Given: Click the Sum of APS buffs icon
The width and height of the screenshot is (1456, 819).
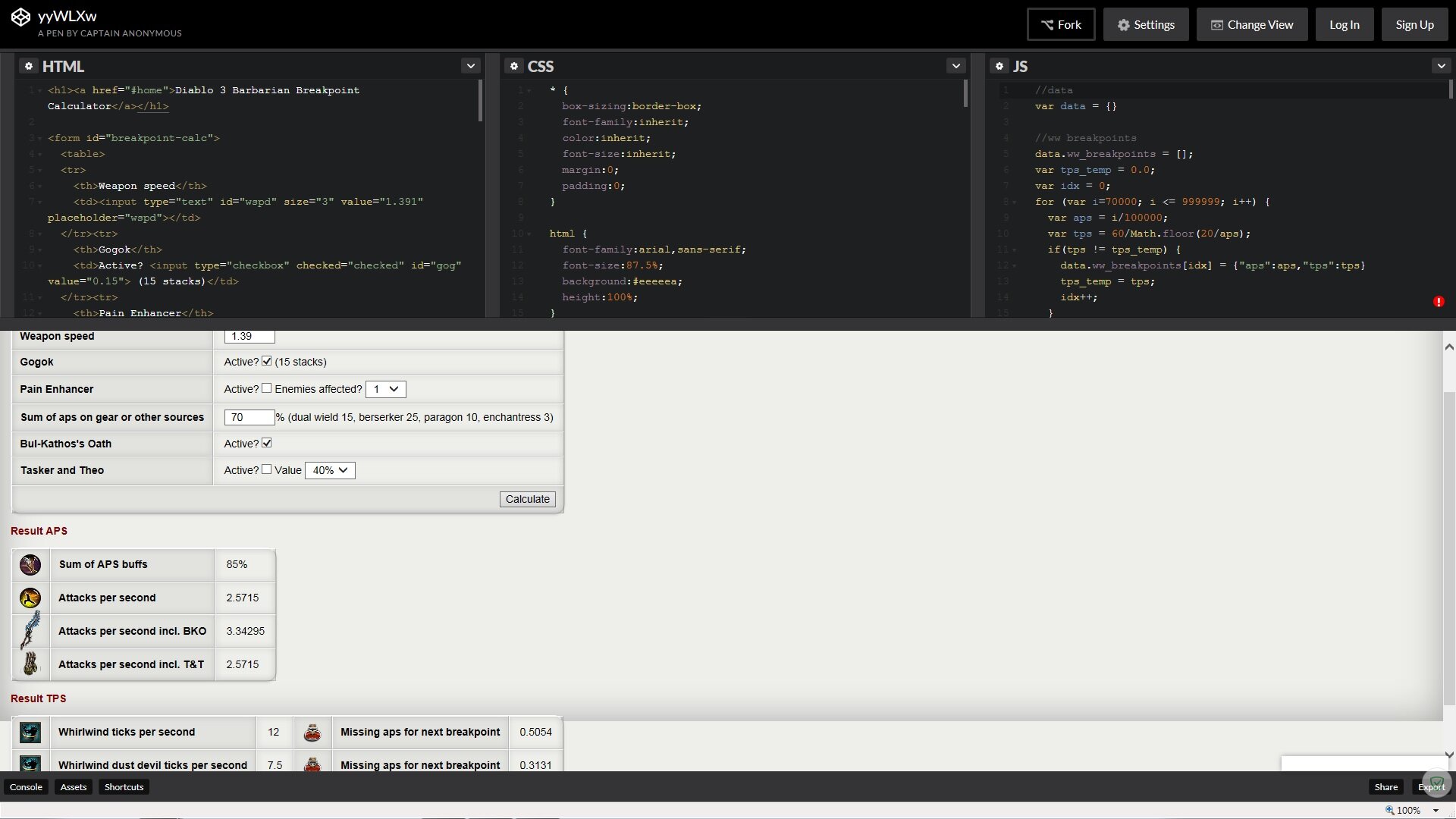Looking at the screenshot, I should click(x=30, y=564).
